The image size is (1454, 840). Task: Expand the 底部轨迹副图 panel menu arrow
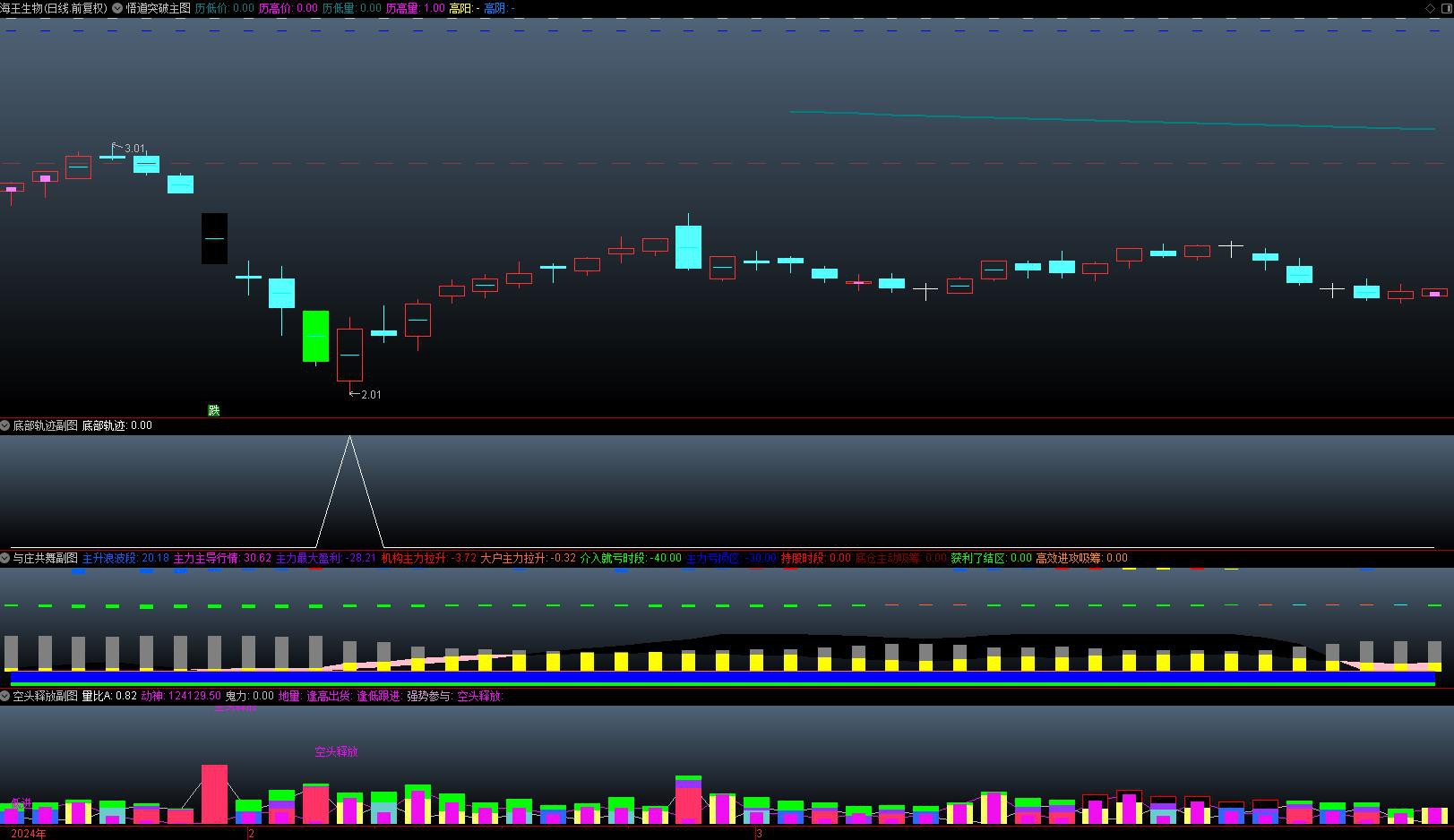click(x=5, y=425)
